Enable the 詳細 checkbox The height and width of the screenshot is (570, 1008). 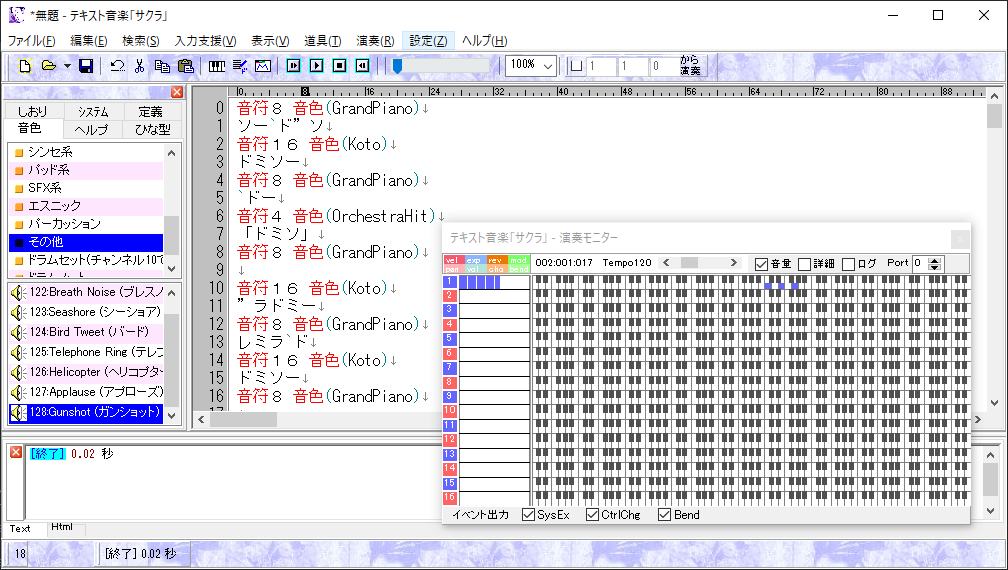(x=804, y=264)
